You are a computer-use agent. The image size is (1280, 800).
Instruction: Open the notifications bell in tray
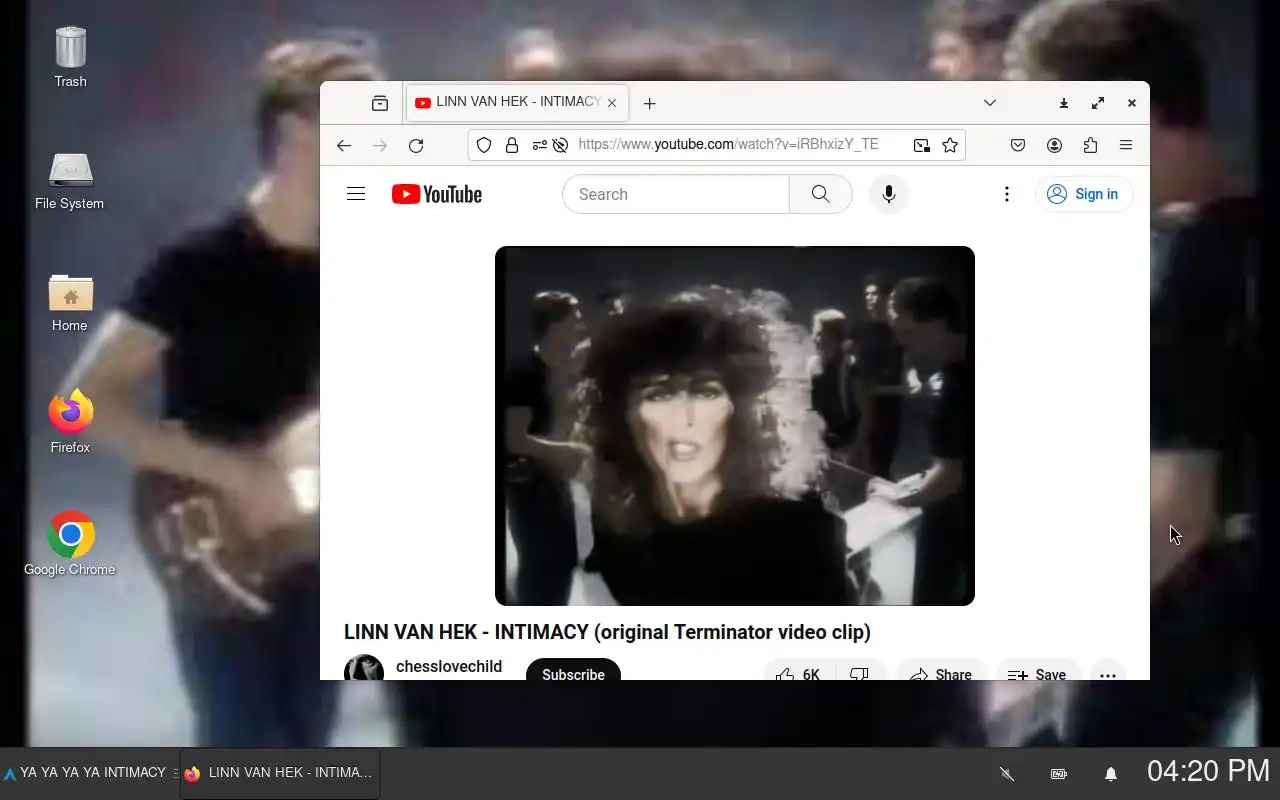(x=1111, y=774)
